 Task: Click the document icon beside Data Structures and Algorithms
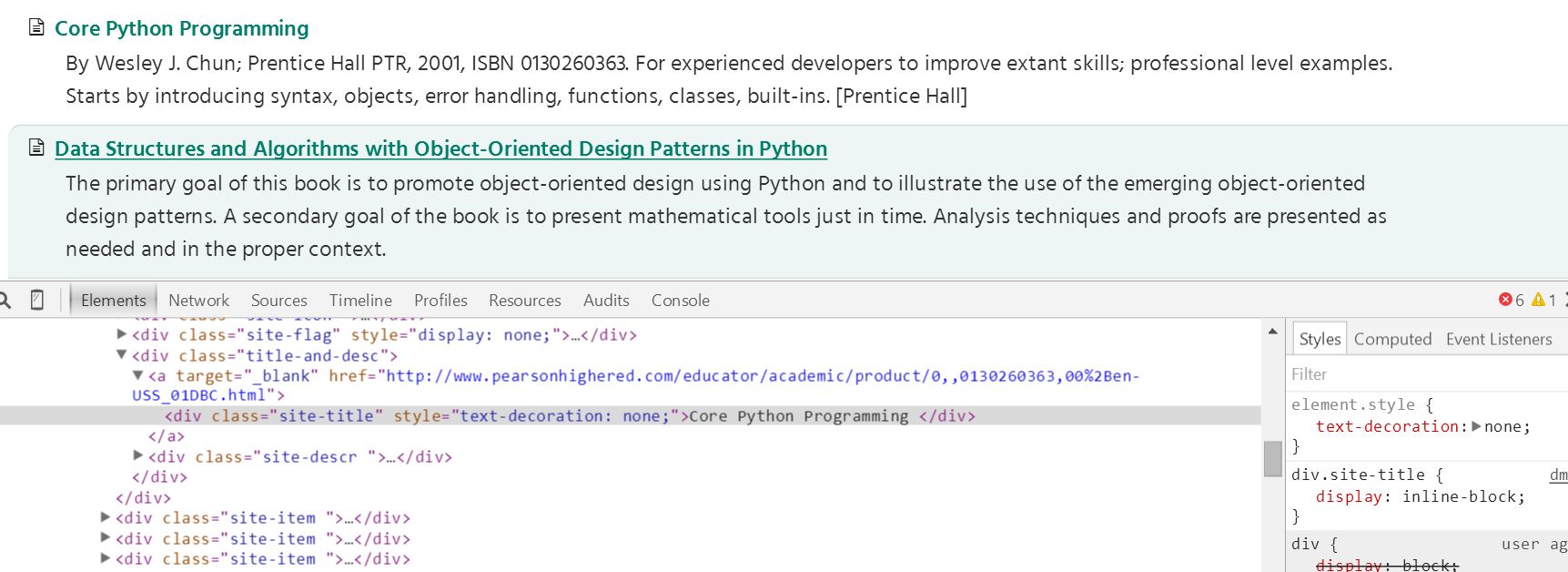[x=36, y=147]
